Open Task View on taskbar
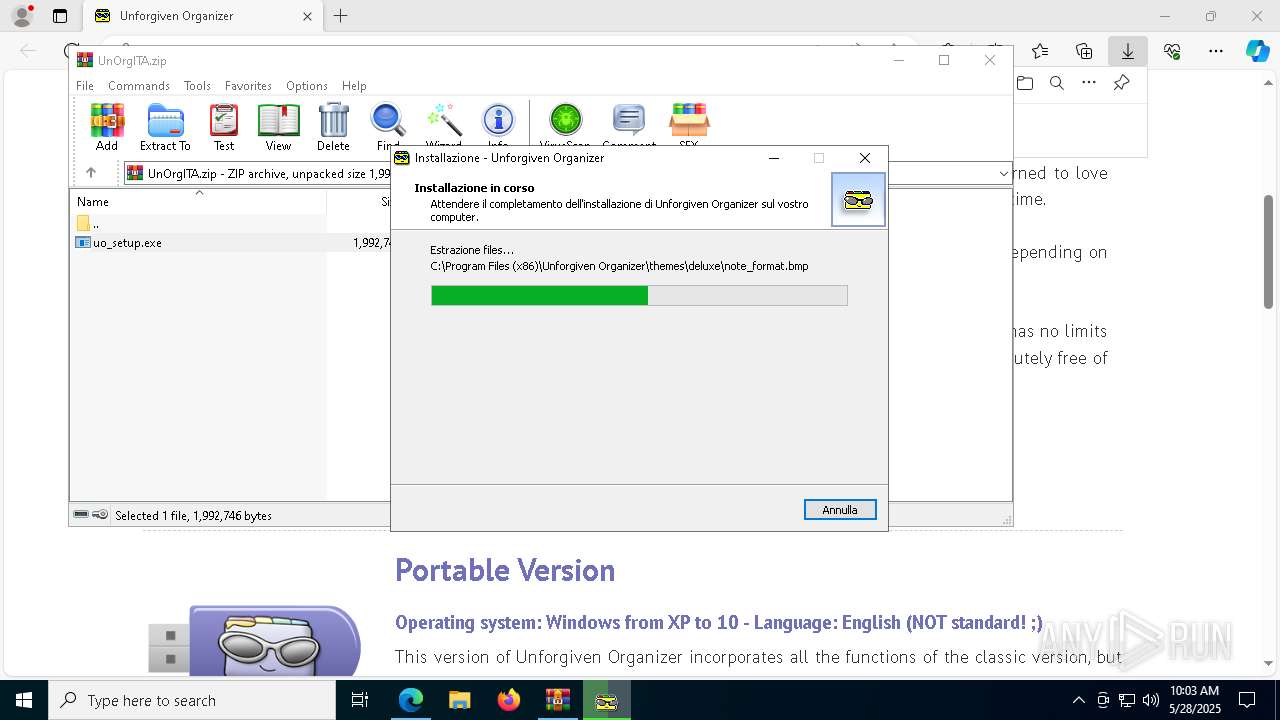 360,700
